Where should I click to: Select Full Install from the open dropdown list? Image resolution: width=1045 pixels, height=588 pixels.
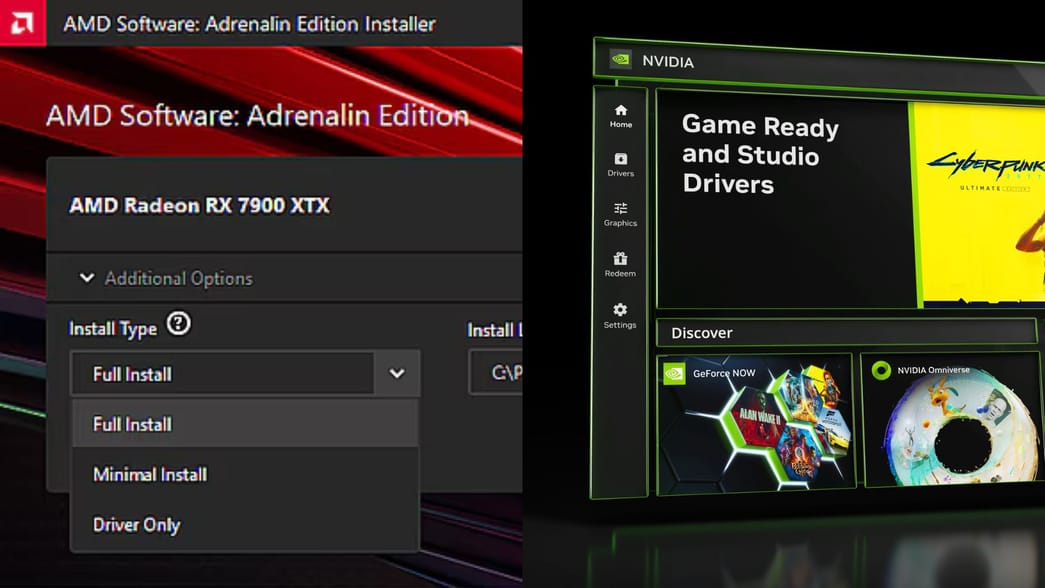click(x=130, y=424)
